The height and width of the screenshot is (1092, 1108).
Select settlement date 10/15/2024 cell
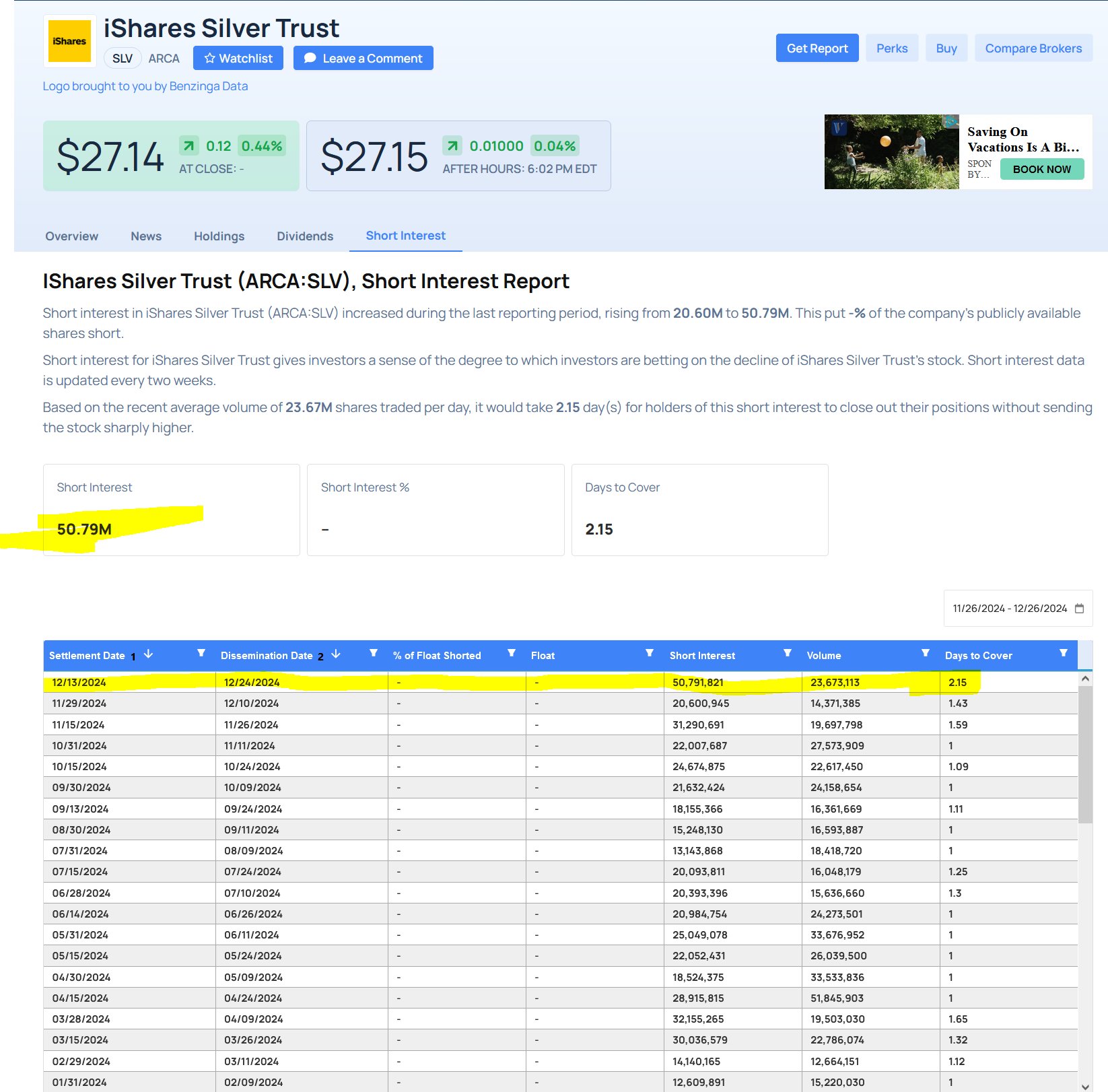tap(130, 766)
